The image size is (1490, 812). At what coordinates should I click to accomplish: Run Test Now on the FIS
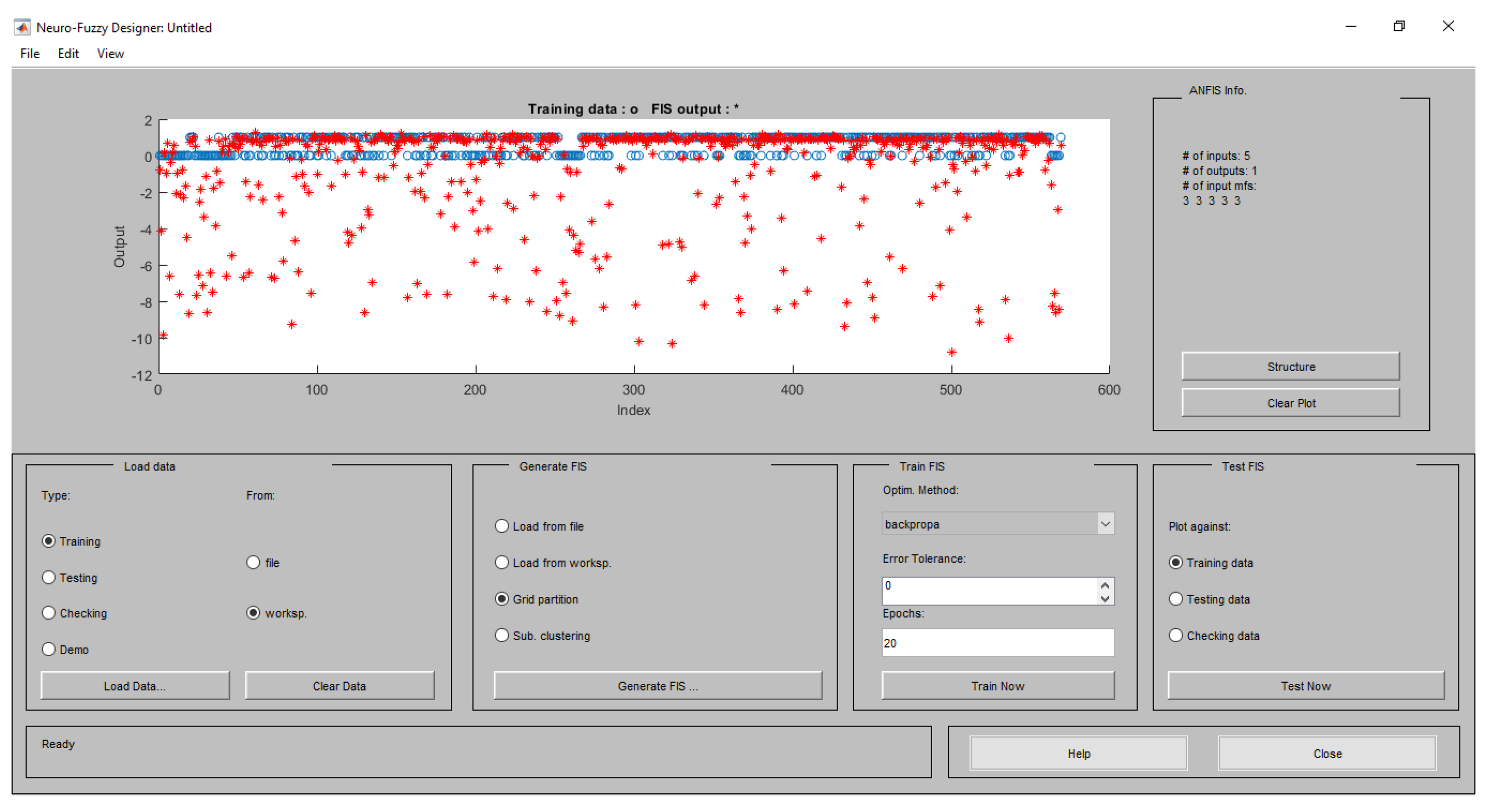tap(1305, 685)
